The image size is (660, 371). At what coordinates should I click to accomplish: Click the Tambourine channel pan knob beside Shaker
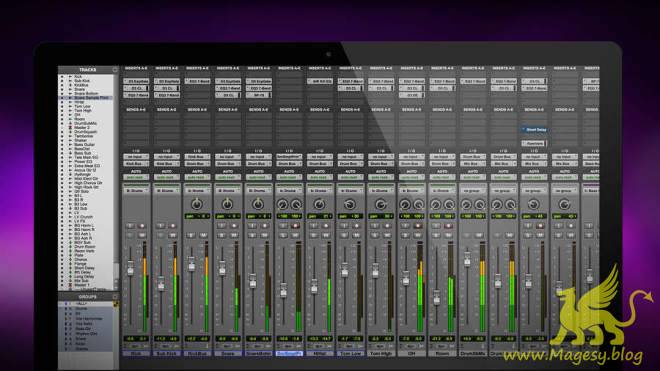coord(533,204)
